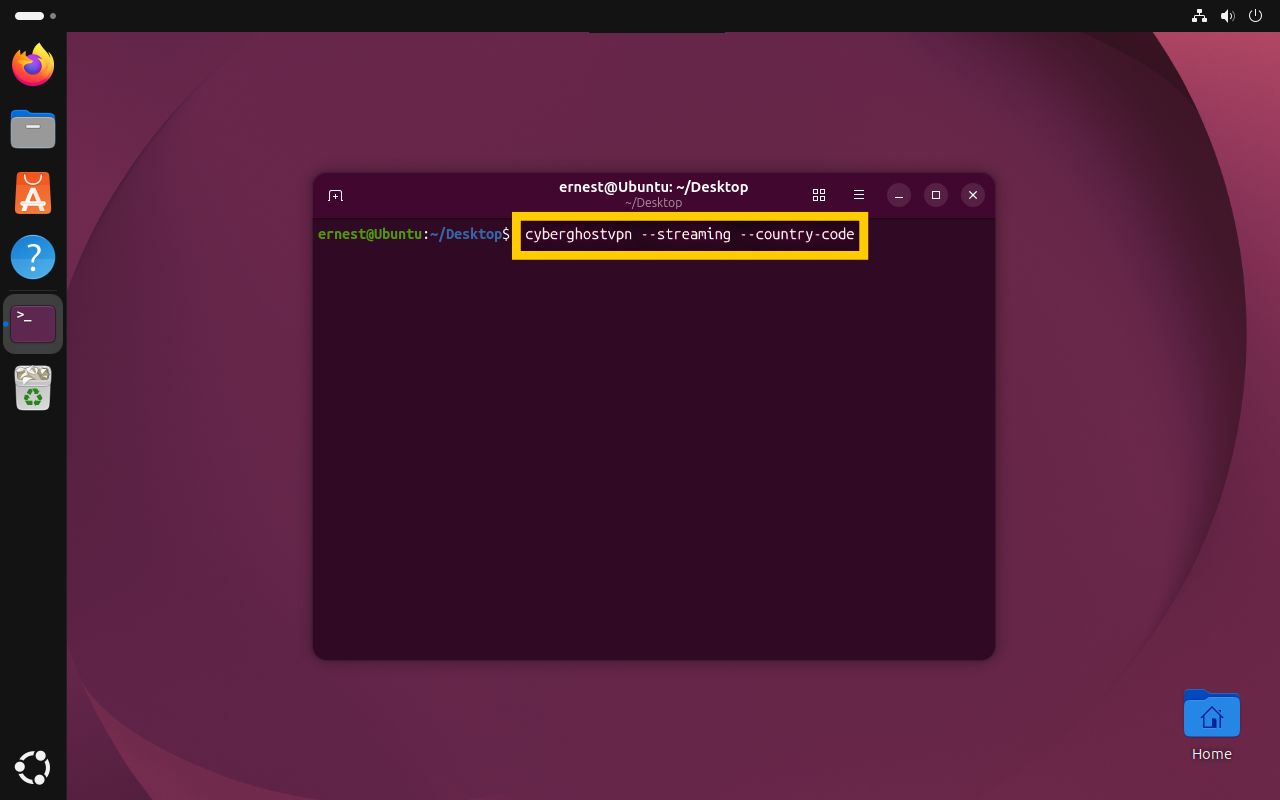Open the terminal tab overview grid
The width and height of the screenshot is (1280, 800).
coord(819,195)
